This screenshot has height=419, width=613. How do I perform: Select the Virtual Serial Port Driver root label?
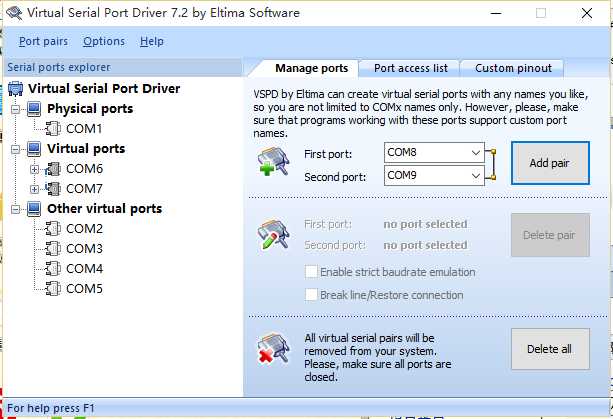104,89
